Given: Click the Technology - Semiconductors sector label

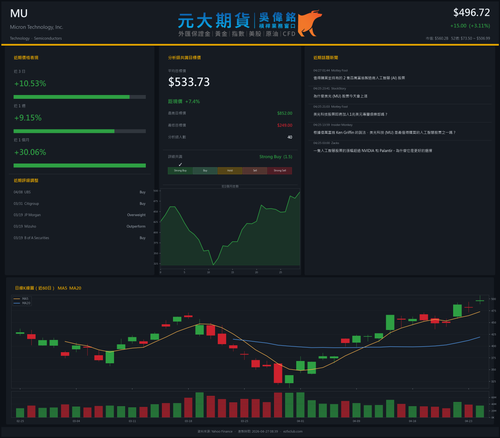Looking at the screenshot, I should point(36,38).
